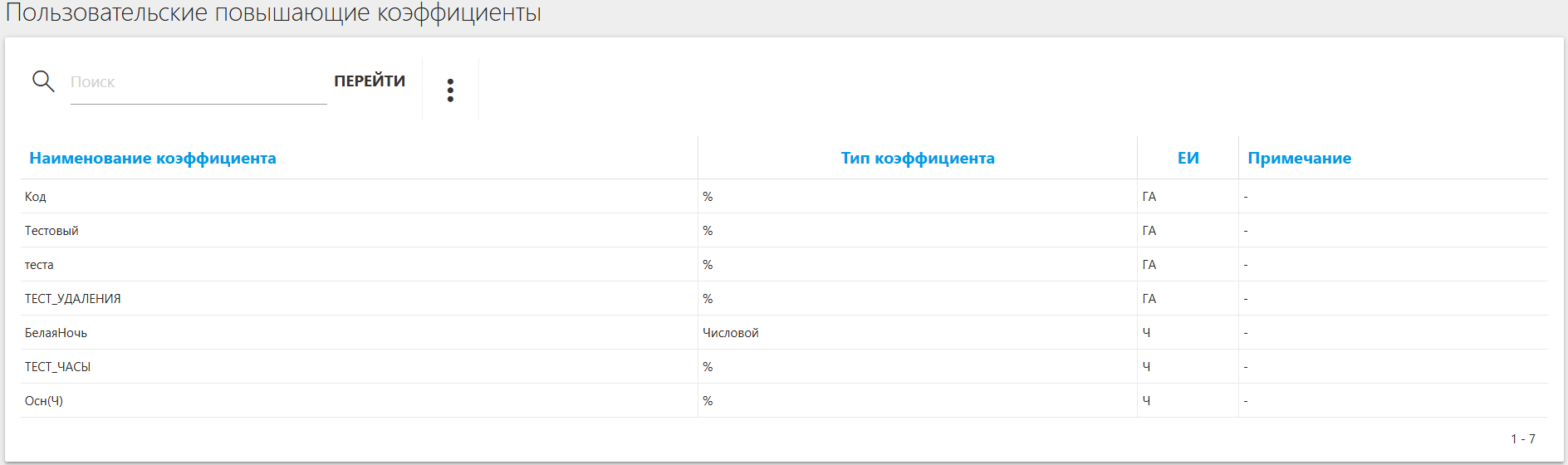Sort by Наименование коэффициента column header

(x=153, y=158)
